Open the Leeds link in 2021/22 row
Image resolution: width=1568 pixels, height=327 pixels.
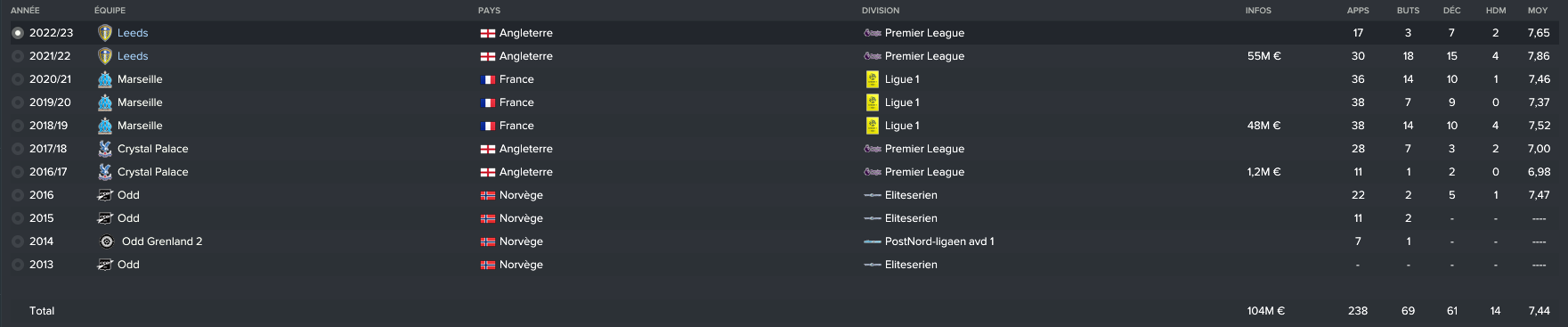coord(133,56)
